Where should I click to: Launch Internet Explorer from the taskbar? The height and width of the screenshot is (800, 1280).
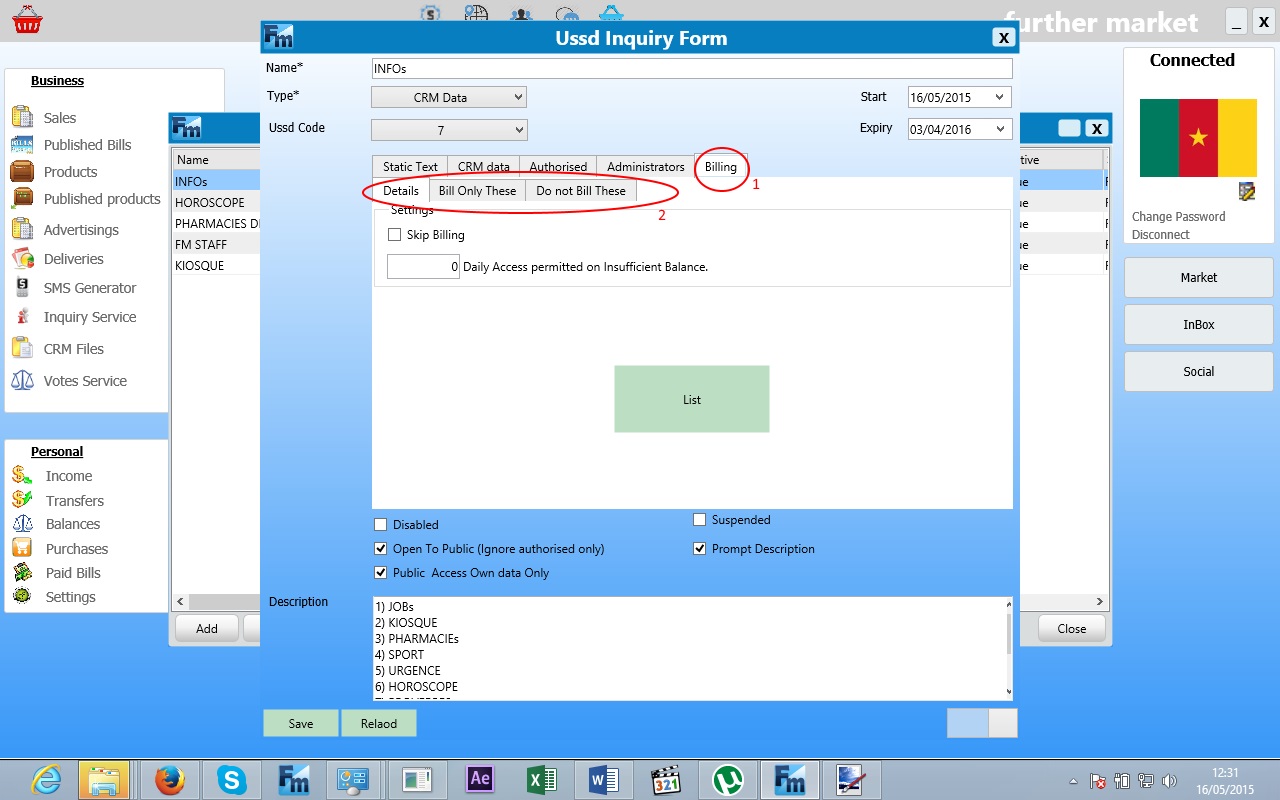[46, 780]
